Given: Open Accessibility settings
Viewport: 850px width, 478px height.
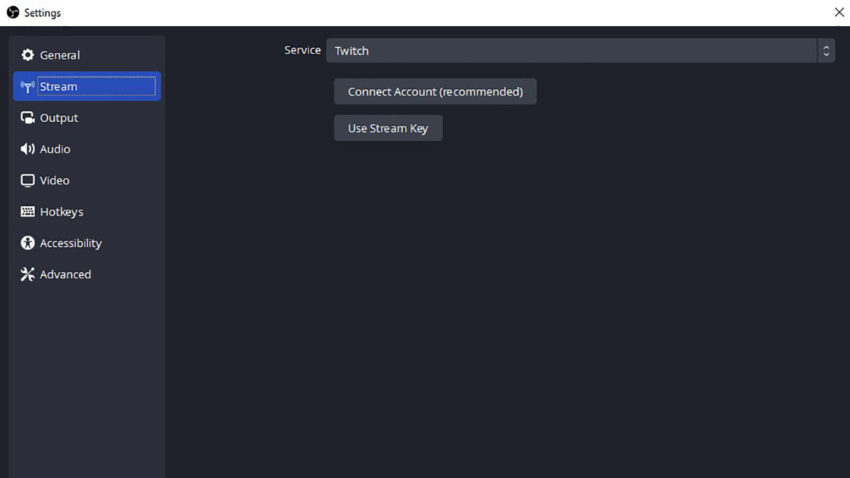Looking at the screenshot, I should click(x=87, y=243).
